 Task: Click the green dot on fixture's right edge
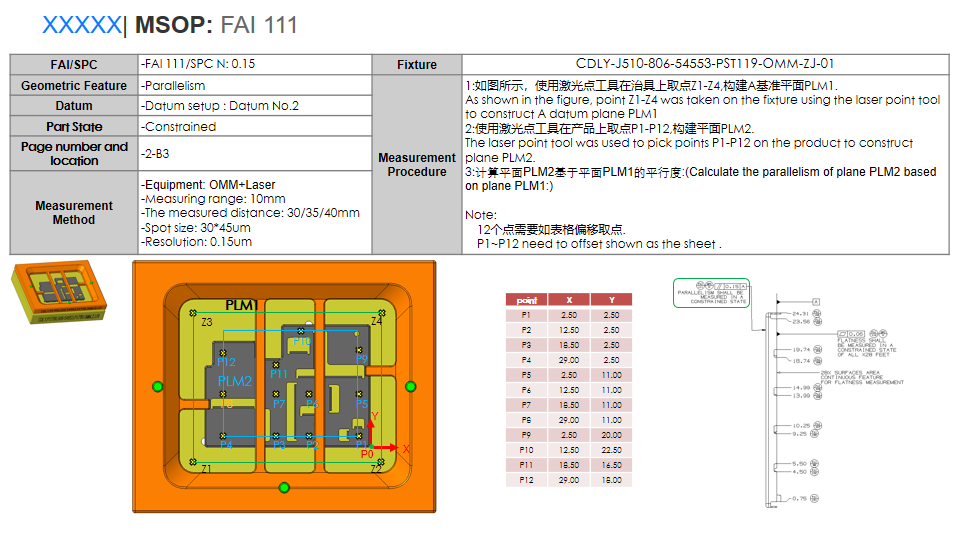point(410,385)
